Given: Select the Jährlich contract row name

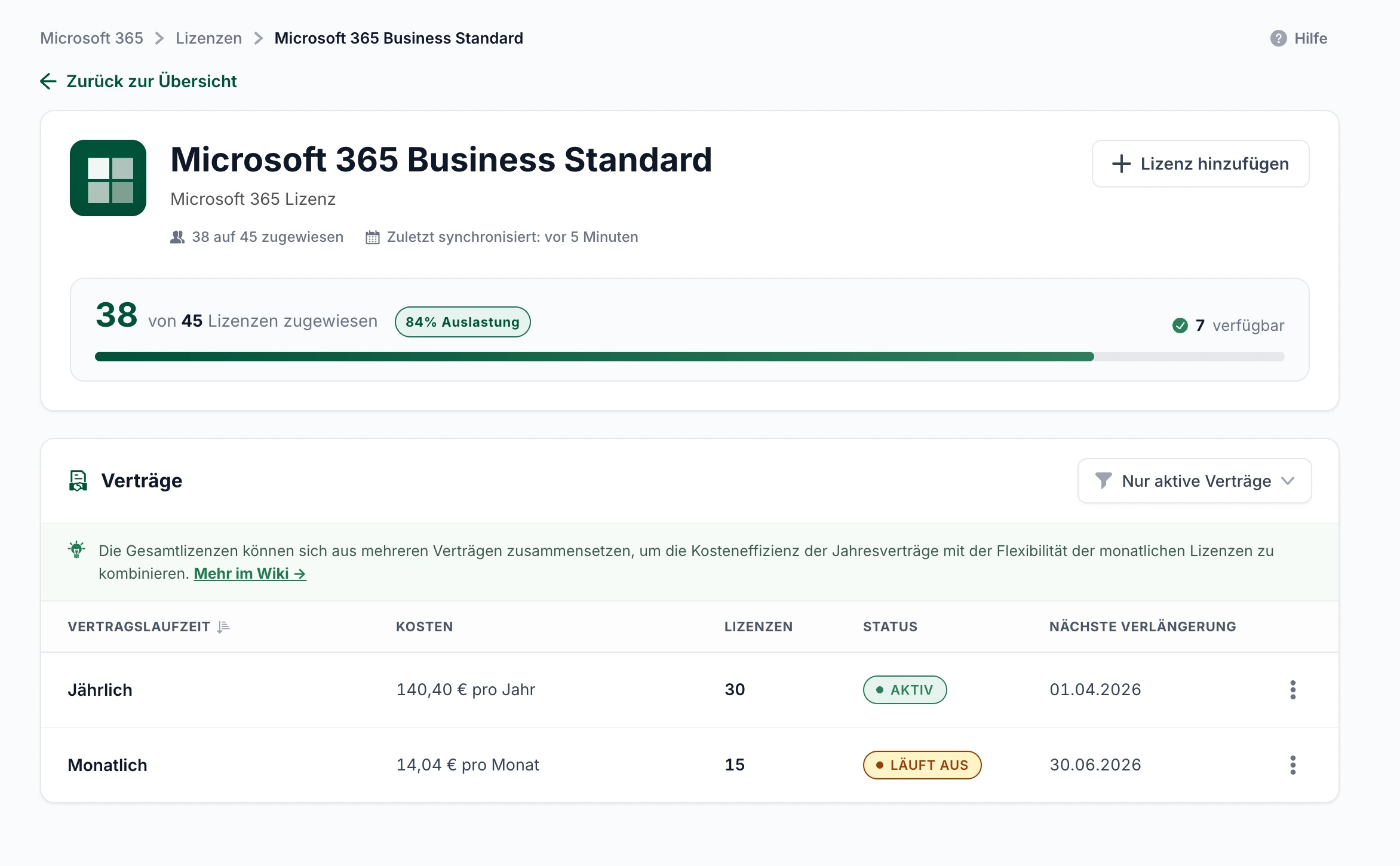Looking at the screenshot, I should [100, 690].
